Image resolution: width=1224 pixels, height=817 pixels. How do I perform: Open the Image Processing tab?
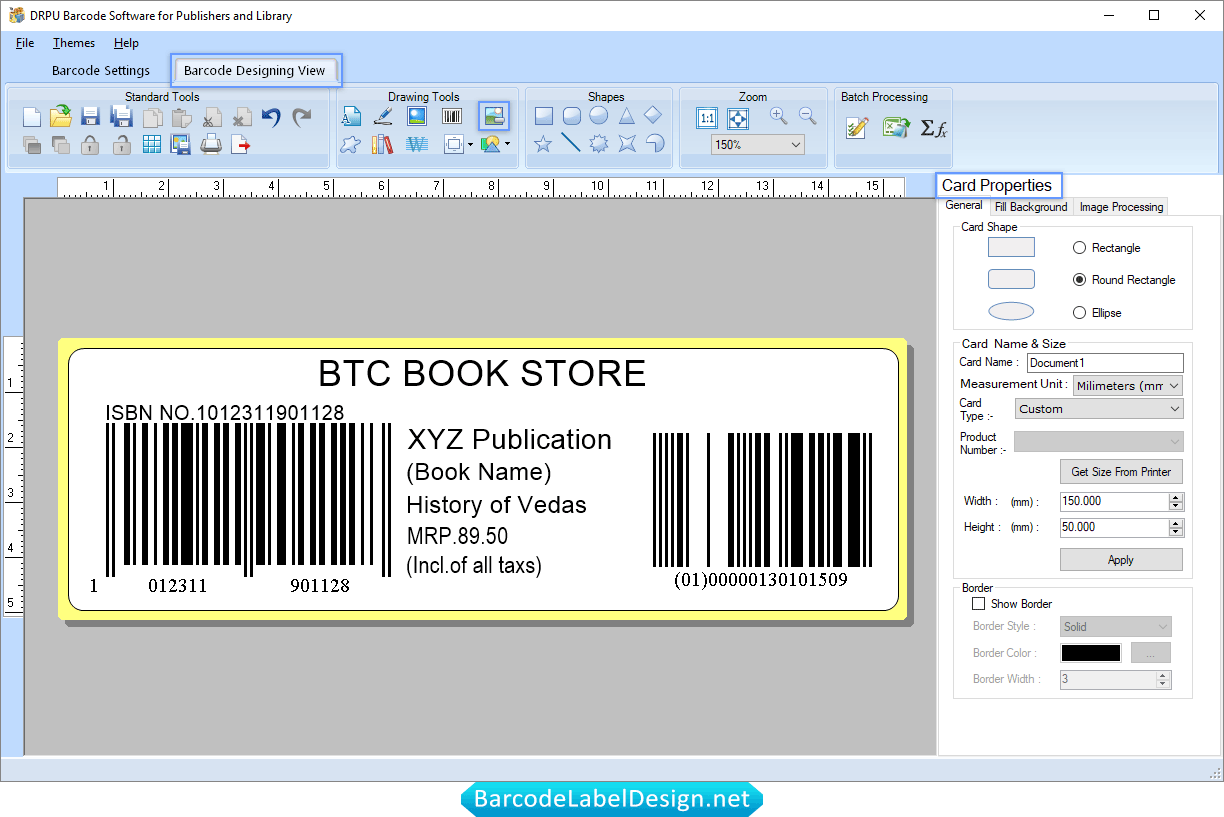pyautogui.click(x=1121, y=207)
